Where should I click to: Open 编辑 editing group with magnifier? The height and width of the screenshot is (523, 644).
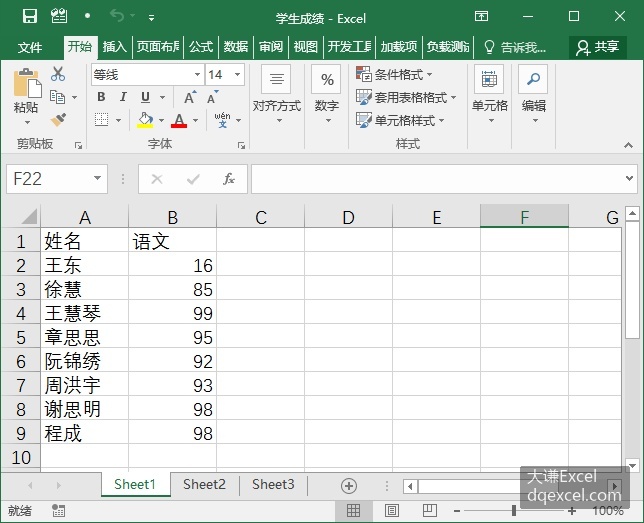534,94
